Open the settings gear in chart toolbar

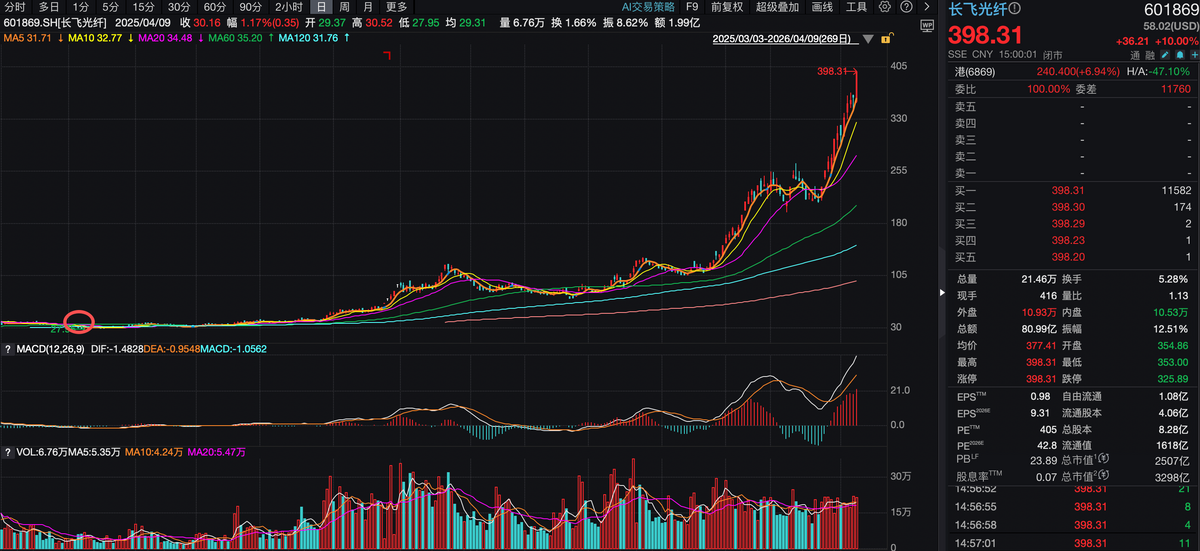point(885,7)
